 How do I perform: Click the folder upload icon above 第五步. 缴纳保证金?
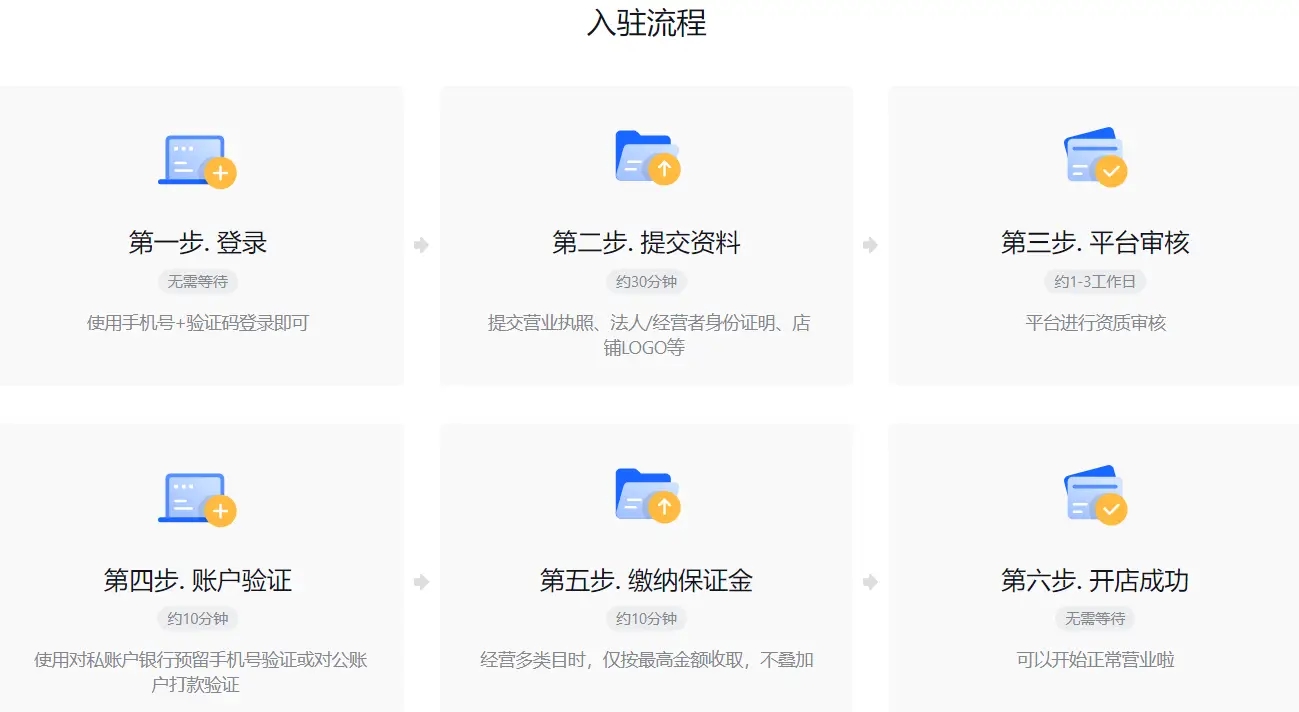click(647, 495)
